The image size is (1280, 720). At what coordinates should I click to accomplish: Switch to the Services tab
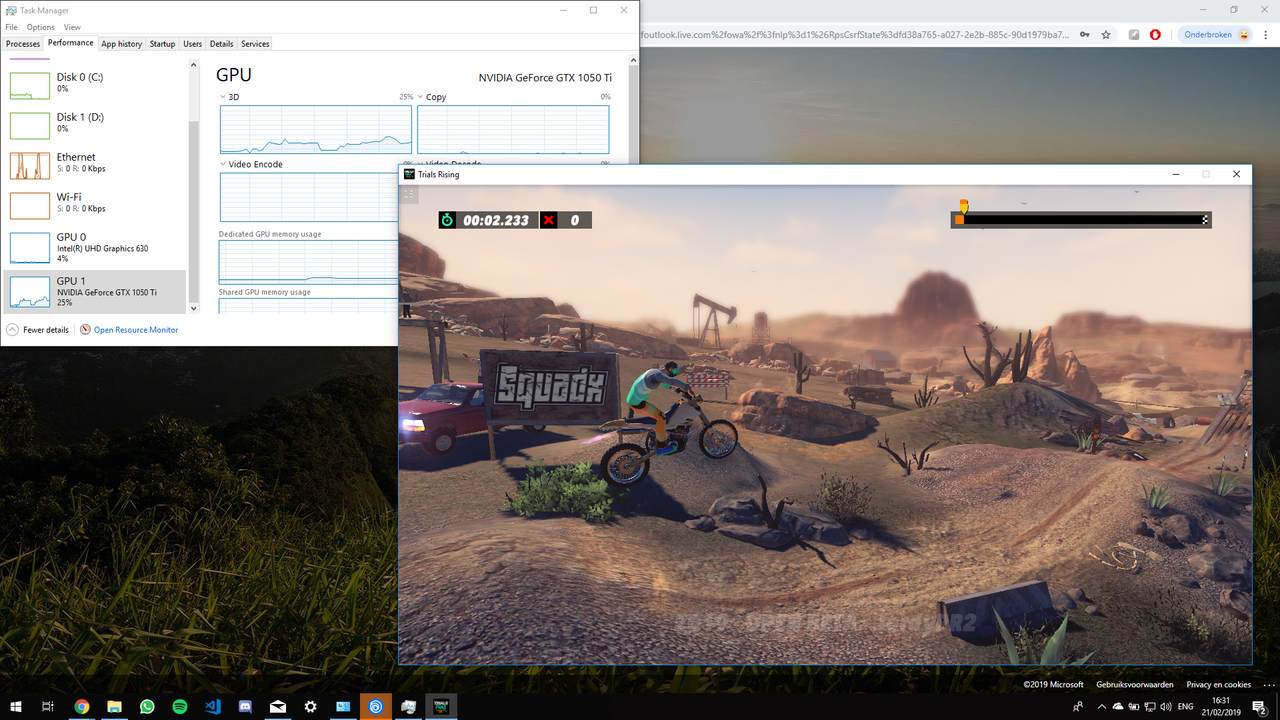pyautogui.click(x=255, y=44)
